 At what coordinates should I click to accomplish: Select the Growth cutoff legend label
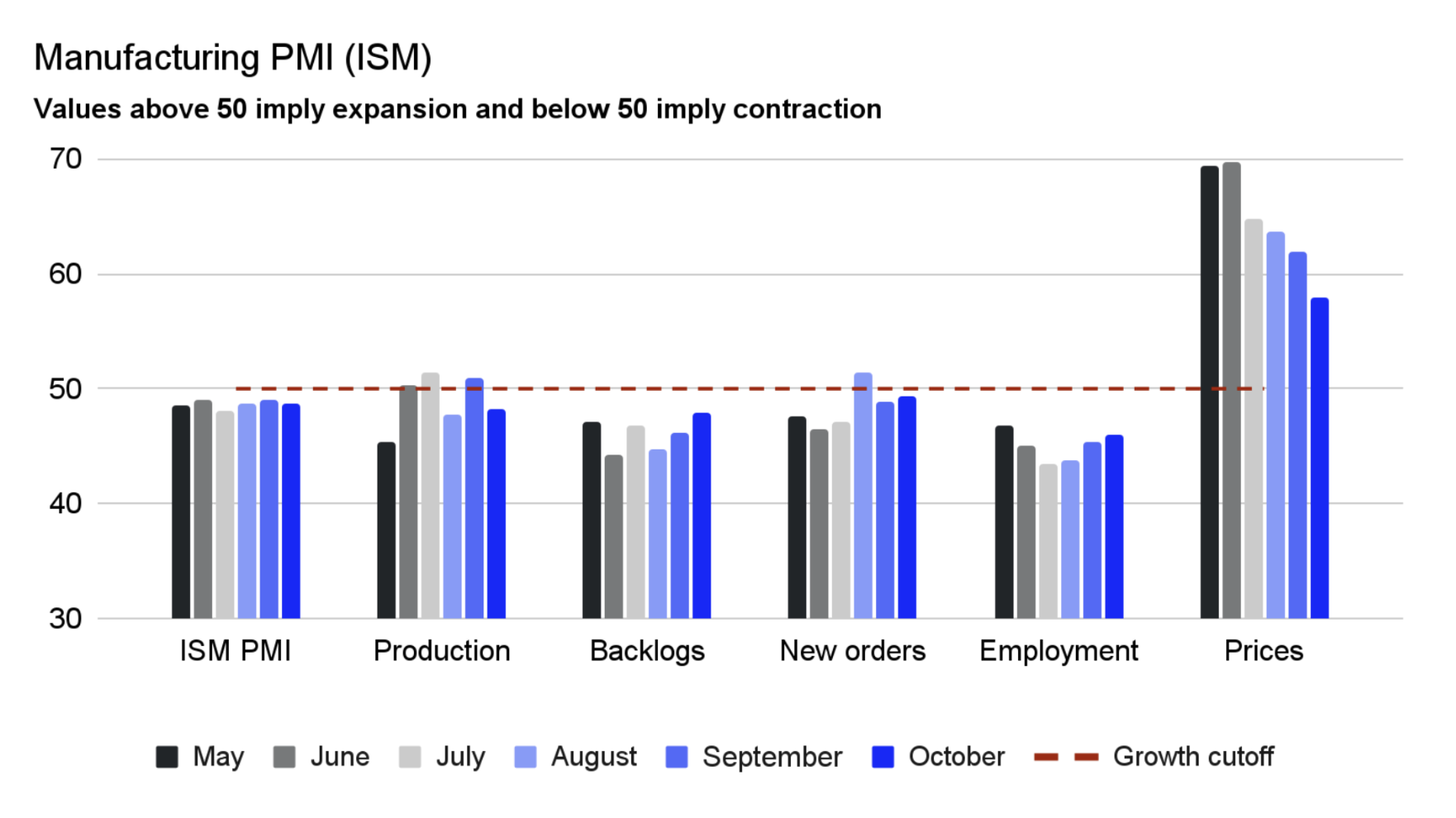pos(1192,757)
